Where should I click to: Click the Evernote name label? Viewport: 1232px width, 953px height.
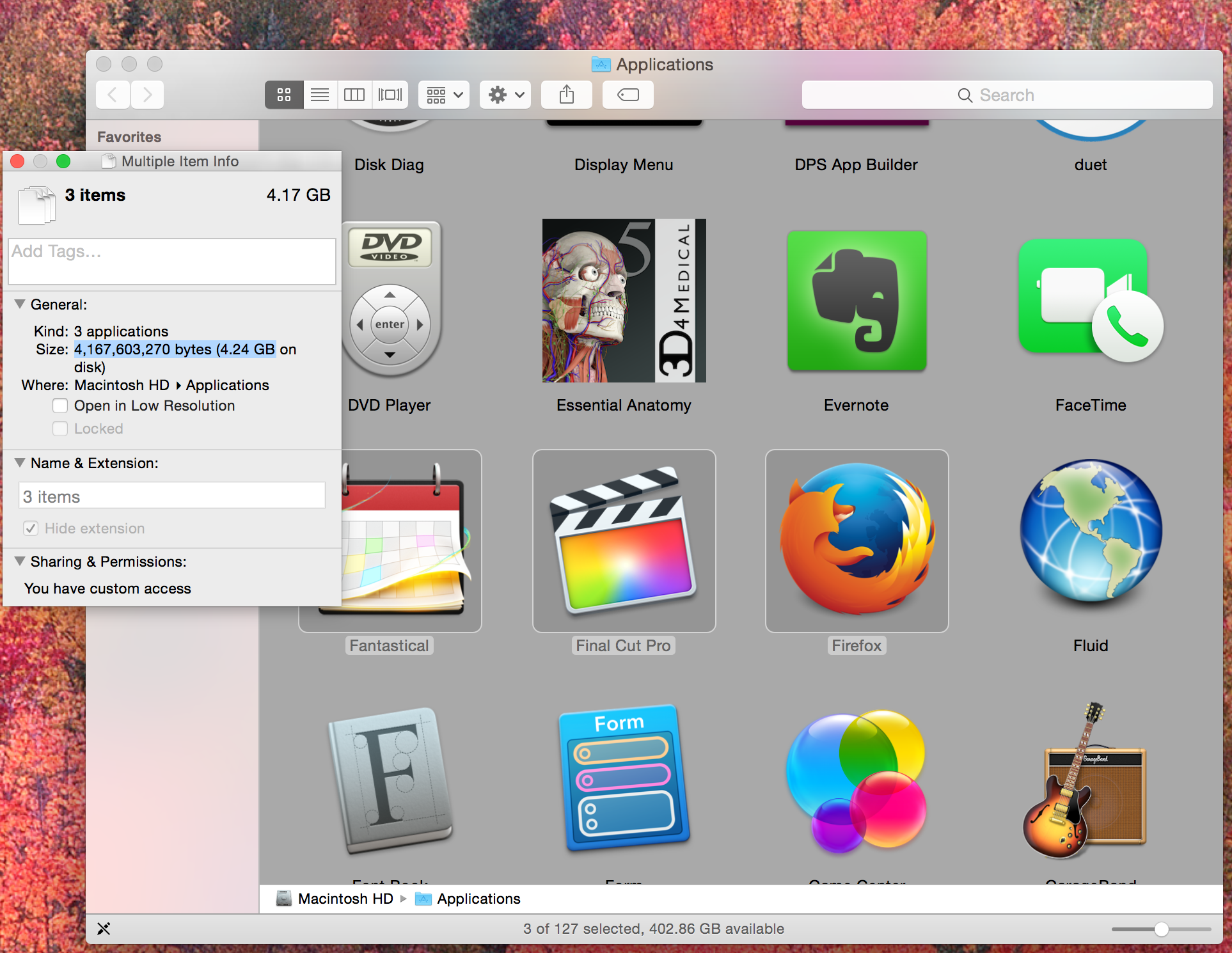(856, 406)
